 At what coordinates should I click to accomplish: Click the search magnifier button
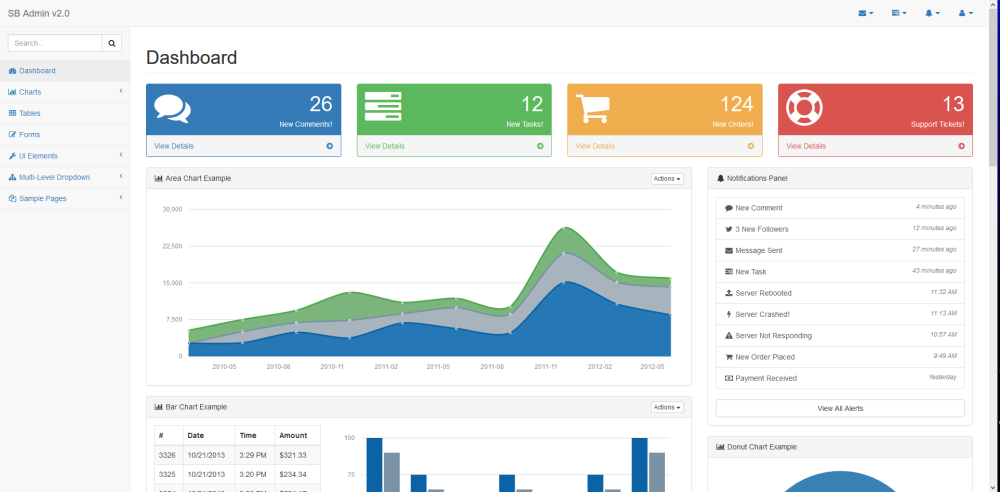pyautogui.click(x=112, y=43)
